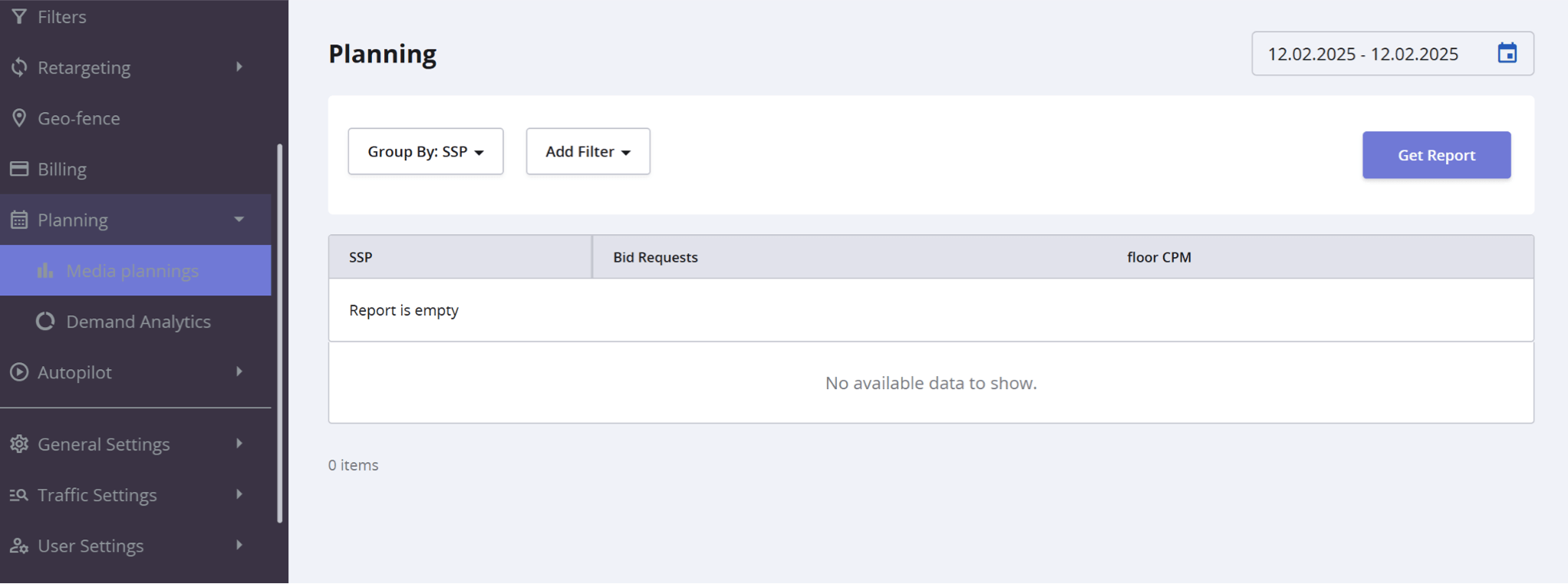
Task: Collapse the Planning submenu arrow
Action: [x=239, y=219]
